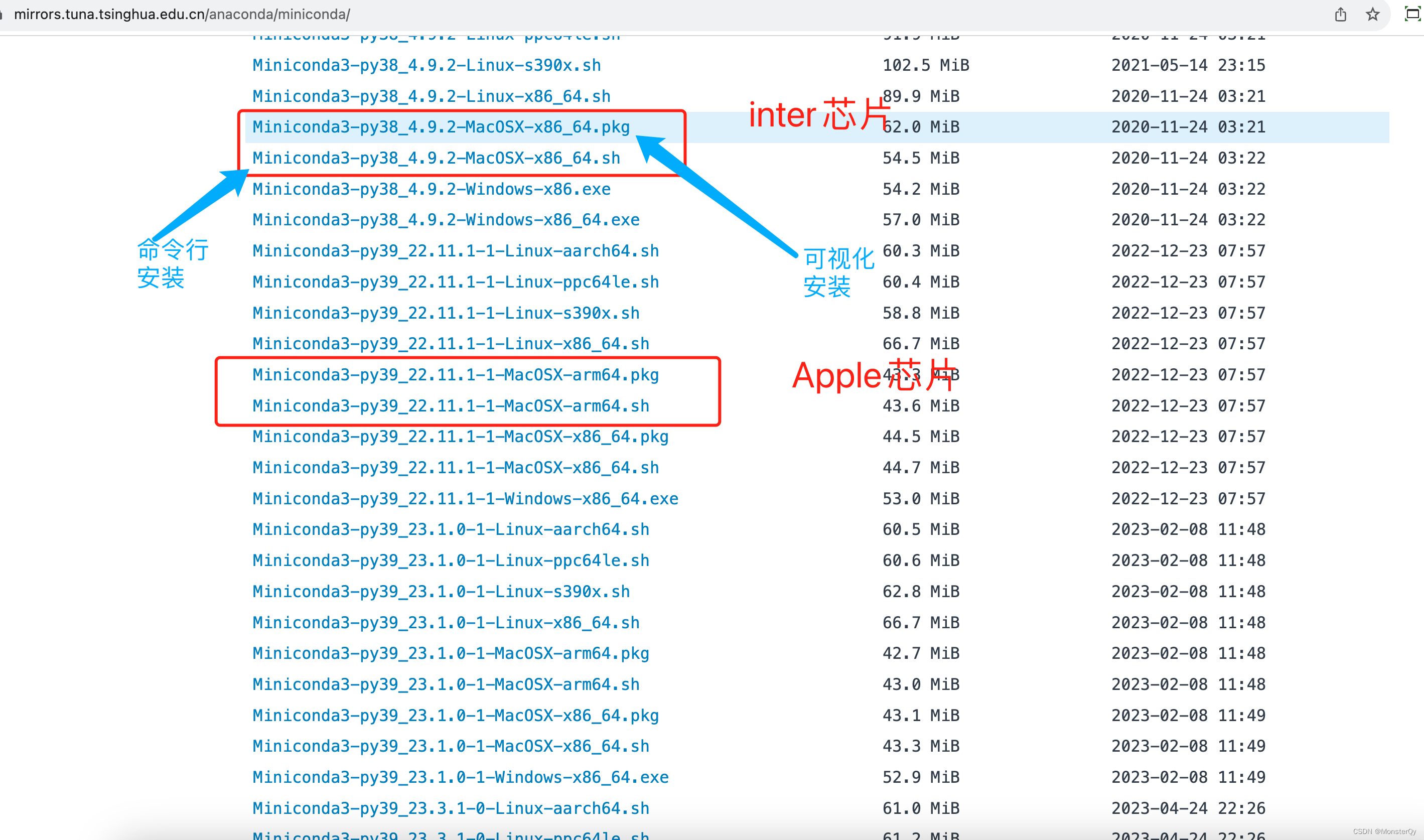Open Miniconda3-py39_22.11.1-1-Linux-s390x.sh
1424x840 pixels.
pos(446,313)
